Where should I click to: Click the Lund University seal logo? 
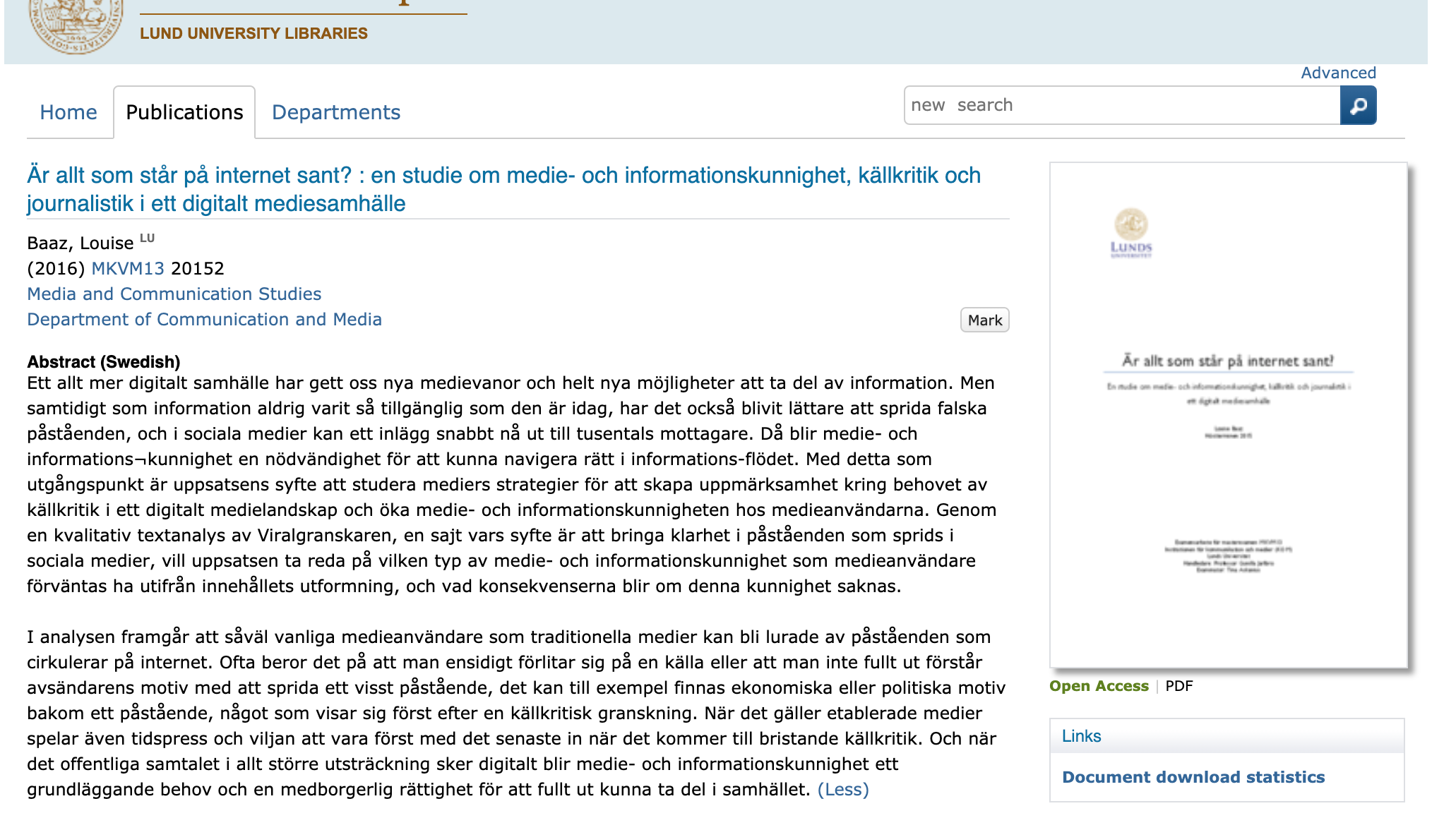[76, 25]
